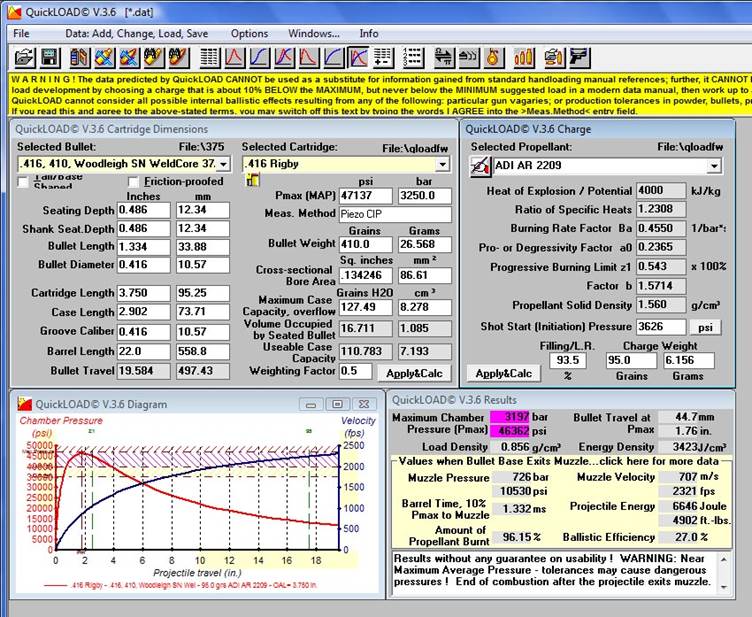Click the Burning Rate Factor value 0.4550
Screen dimensions: 752x617
coord(661,229)
